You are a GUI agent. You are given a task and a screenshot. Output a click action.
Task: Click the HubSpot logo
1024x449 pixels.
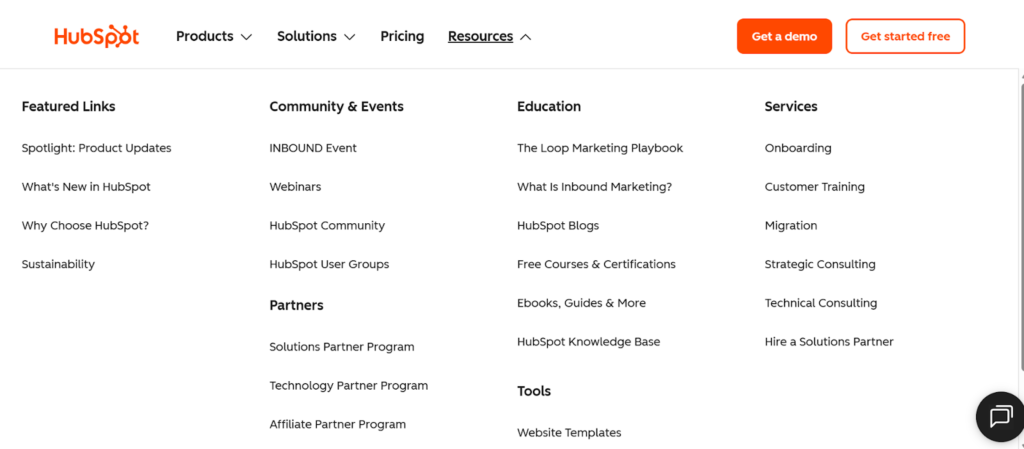tap(96, 36)
